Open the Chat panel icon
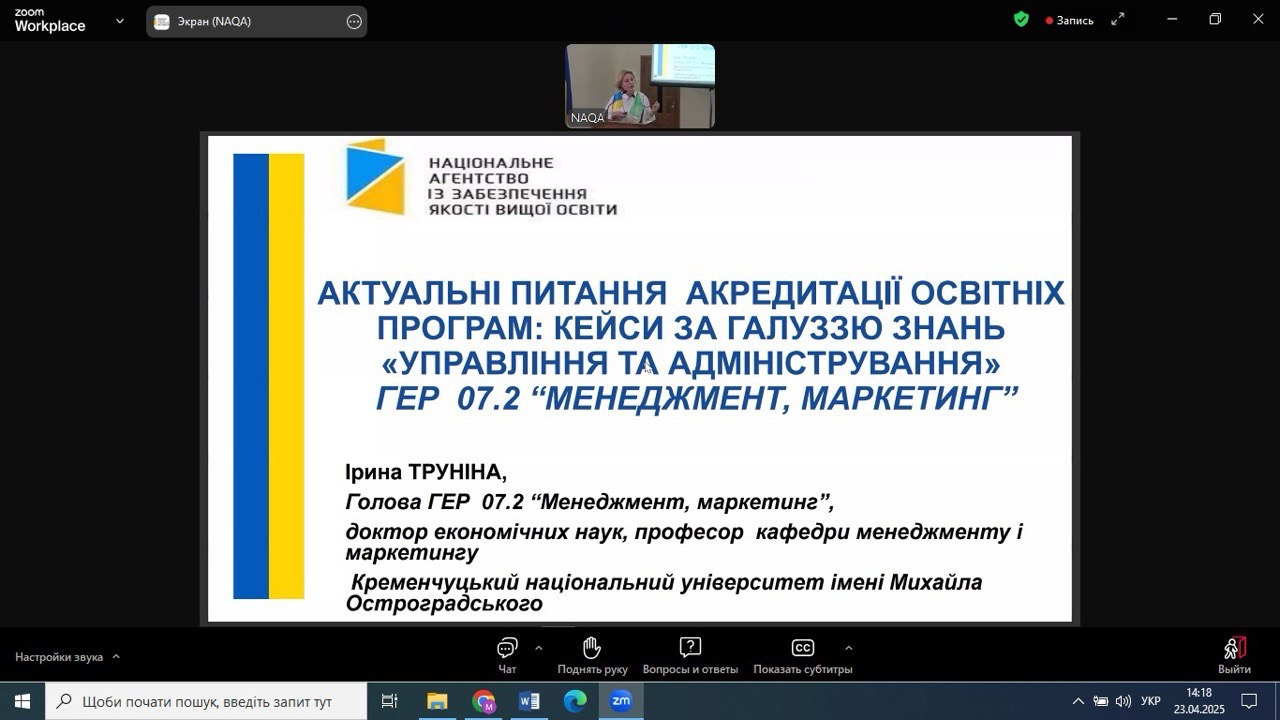 tap(507, 648)
